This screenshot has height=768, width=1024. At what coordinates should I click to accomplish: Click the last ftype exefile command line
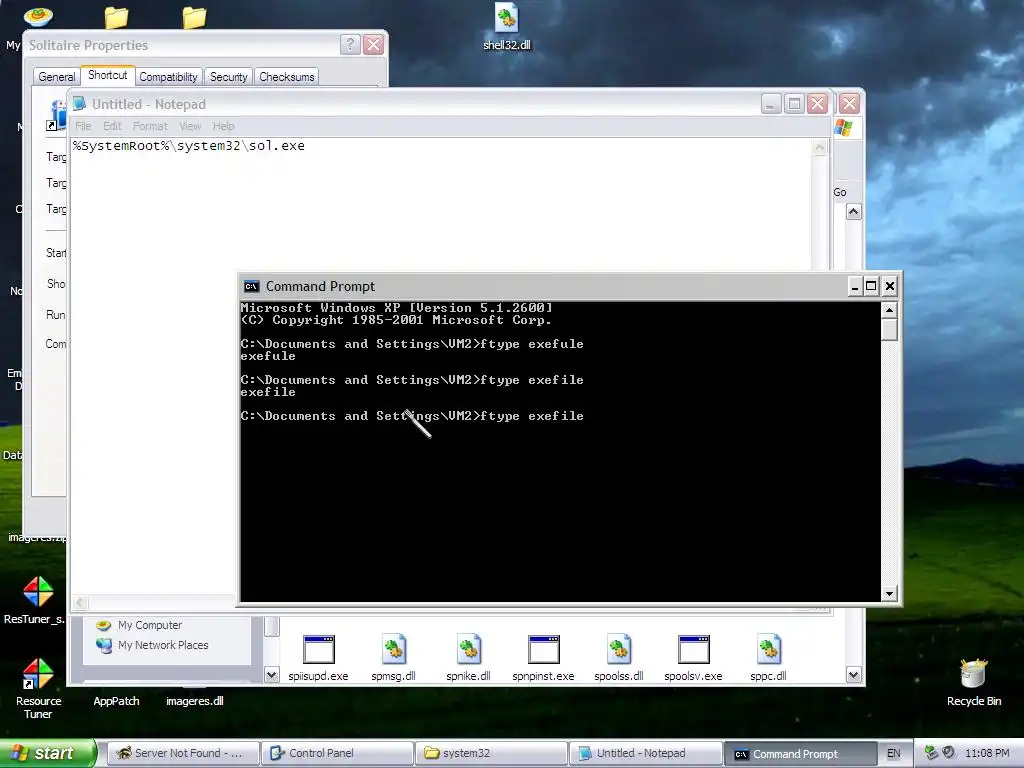click(412, 416)
